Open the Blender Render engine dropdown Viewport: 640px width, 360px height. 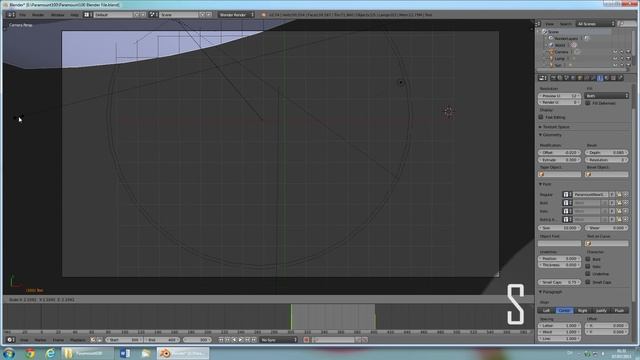click(236, 15)
